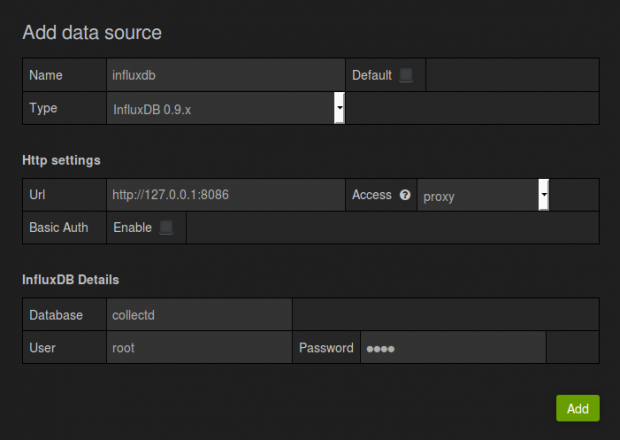Click the InfluxDB Details section title
The image size is (620, 440).
(x=70, y=280)
